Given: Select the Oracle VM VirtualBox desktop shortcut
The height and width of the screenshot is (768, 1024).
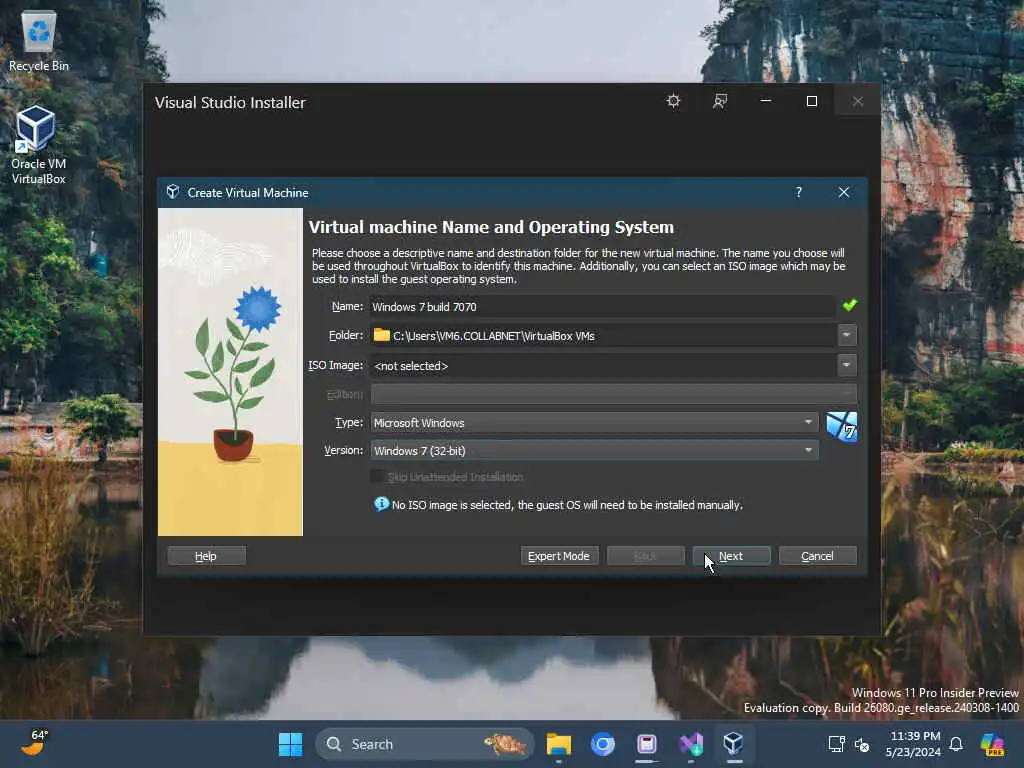Looking at the screenshot, I should [x=38, y=145].
